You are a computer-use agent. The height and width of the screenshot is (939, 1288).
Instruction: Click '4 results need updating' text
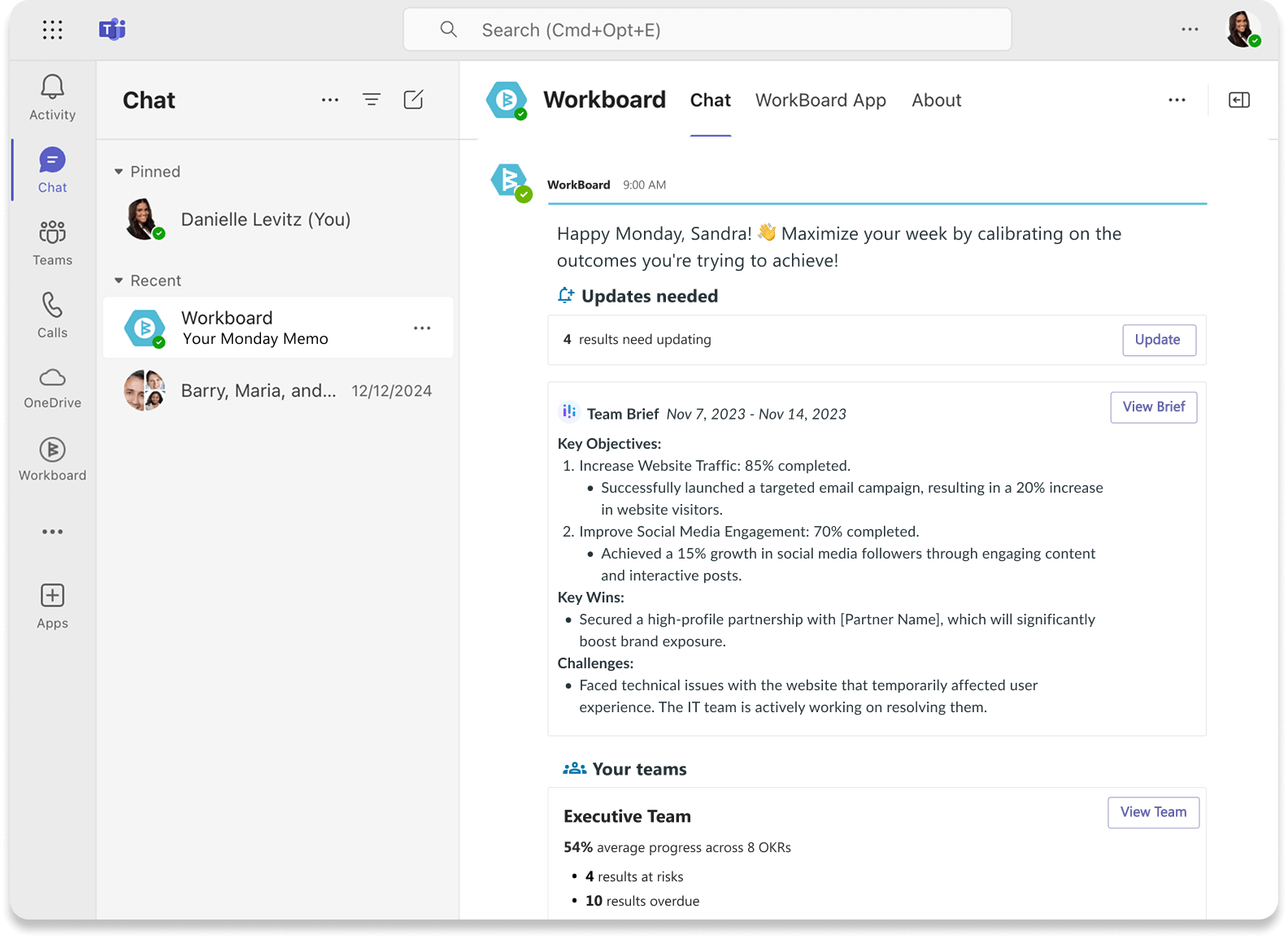[637, 339]
